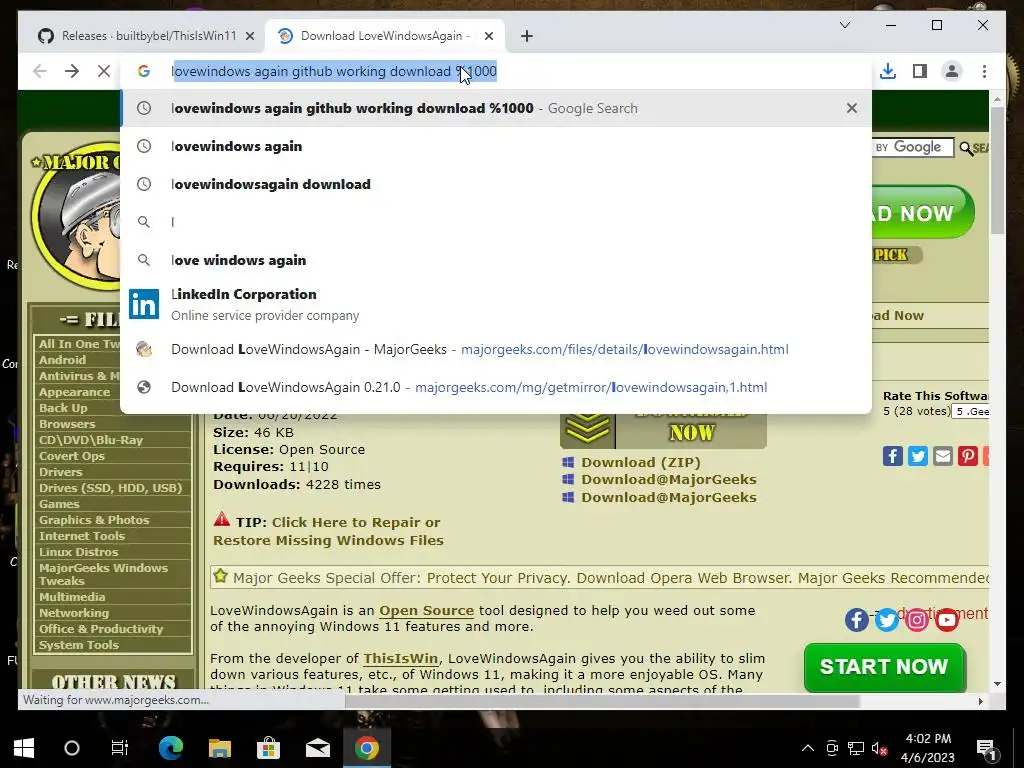The height and width of the screenshot is (768, 1024).
Task: Remove the first suggestion with X
Action: click(852, 108)
